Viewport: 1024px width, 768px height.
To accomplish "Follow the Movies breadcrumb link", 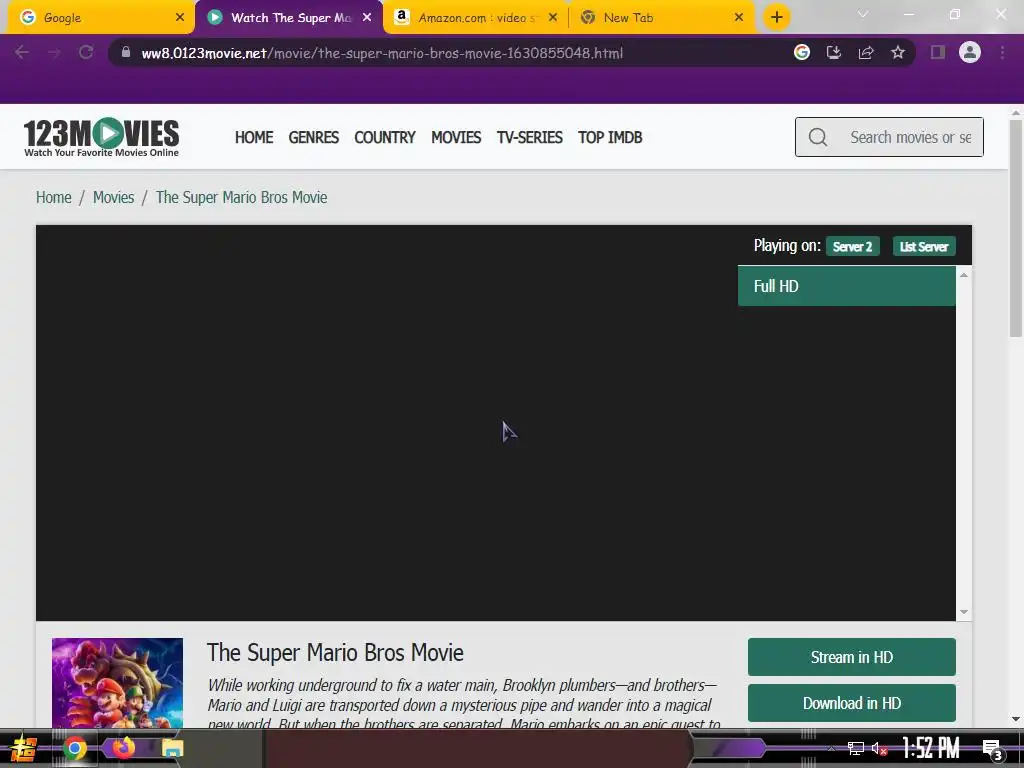I will (113, 197).
